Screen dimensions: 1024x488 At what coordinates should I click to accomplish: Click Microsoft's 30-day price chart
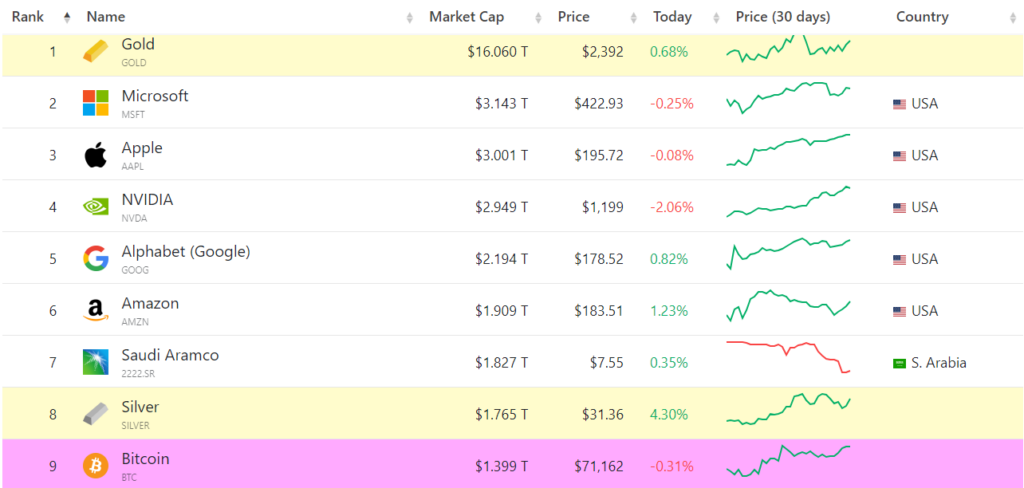coord(788,97)
